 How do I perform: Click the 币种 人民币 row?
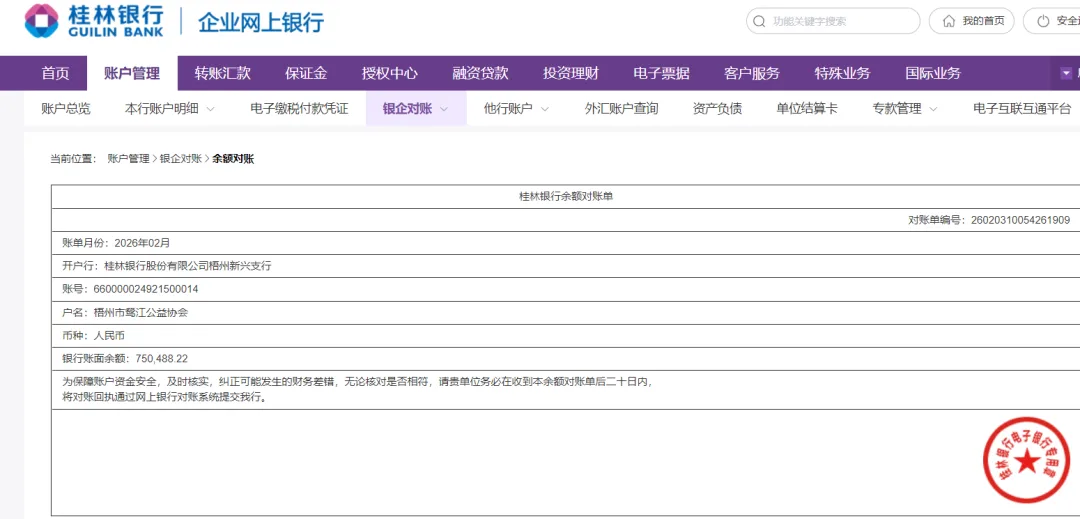(565, 336)
